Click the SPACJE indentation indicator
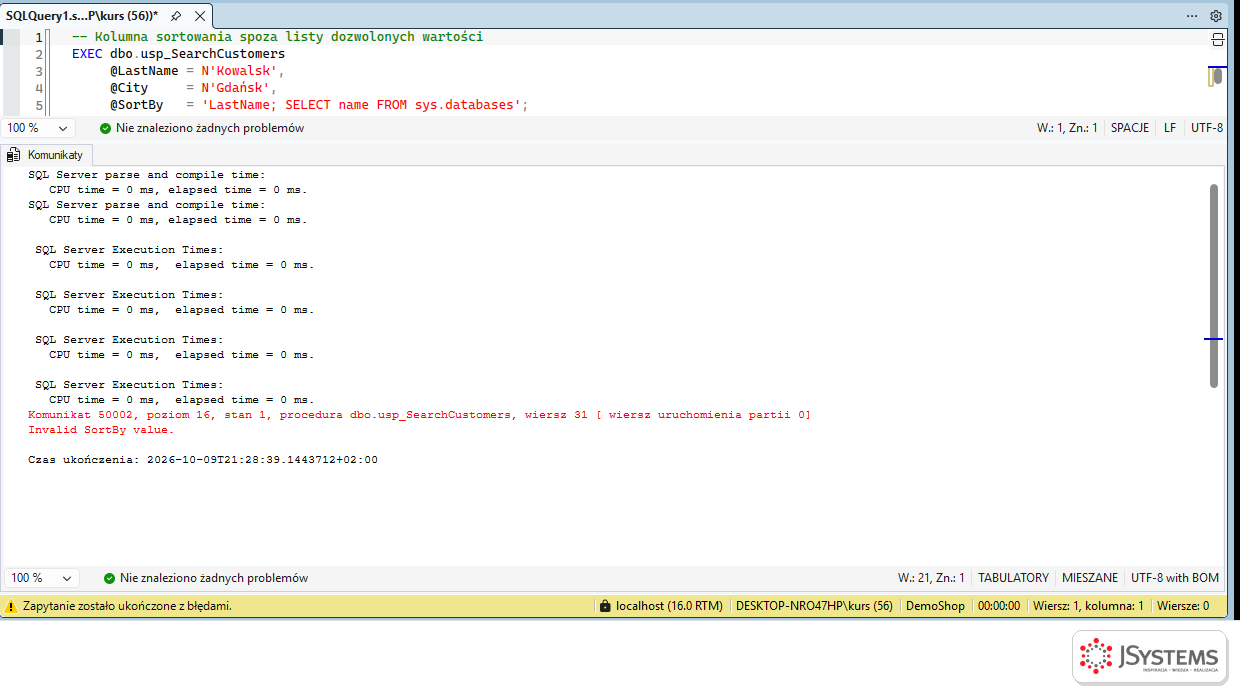 [x=1130, y=128]
